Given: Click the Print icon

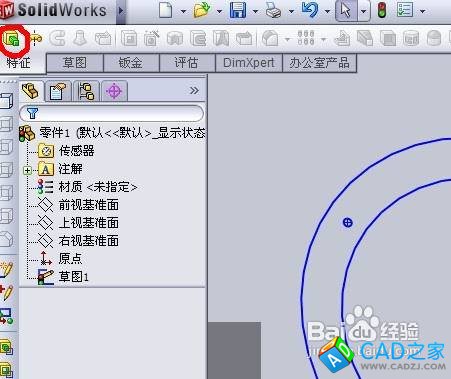Looking at the screenshot, I should tap(274, 11).
